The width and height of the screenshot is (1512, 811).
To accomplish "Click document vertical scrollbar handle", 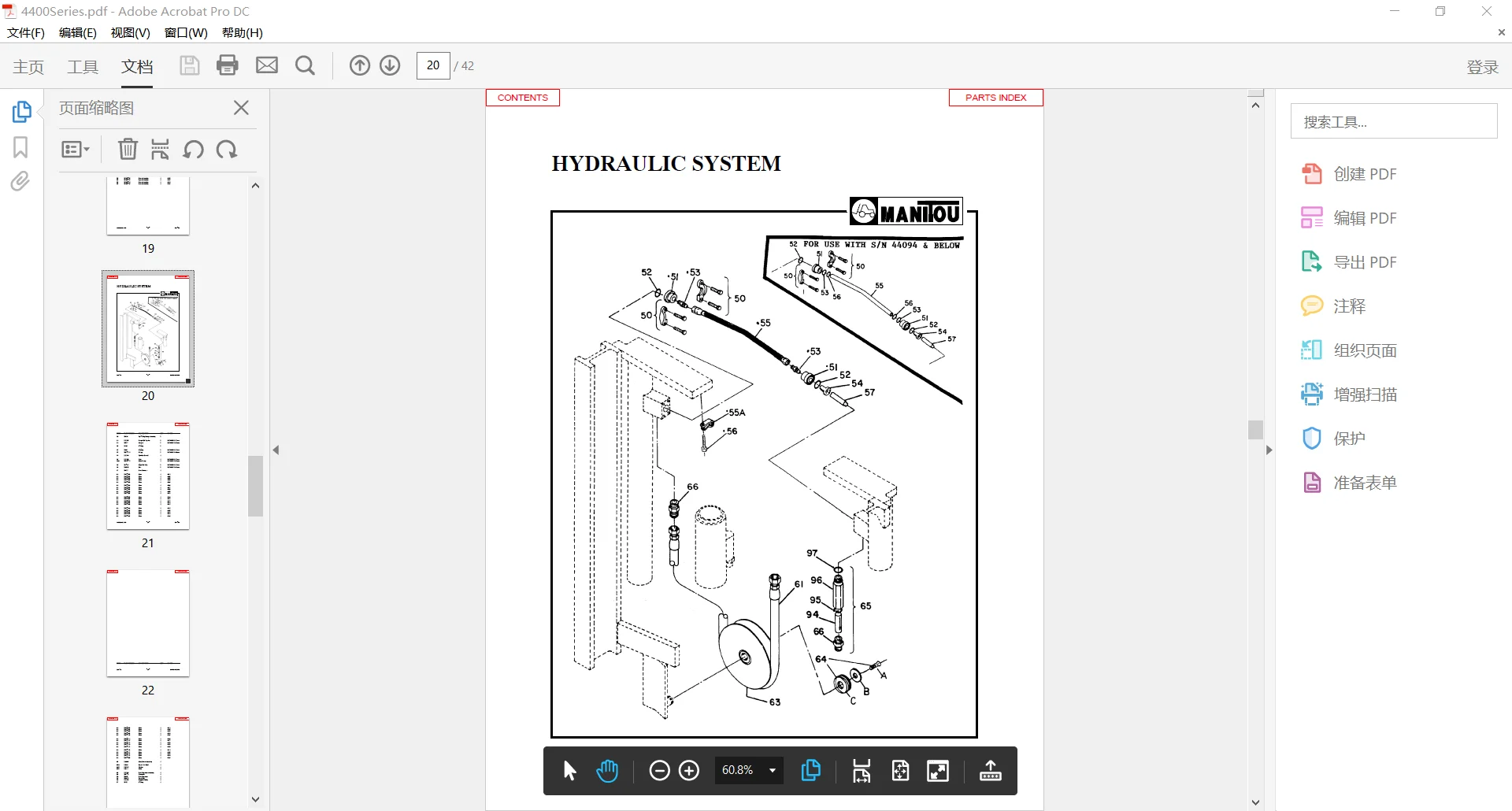I will [x=1256, y=430].
